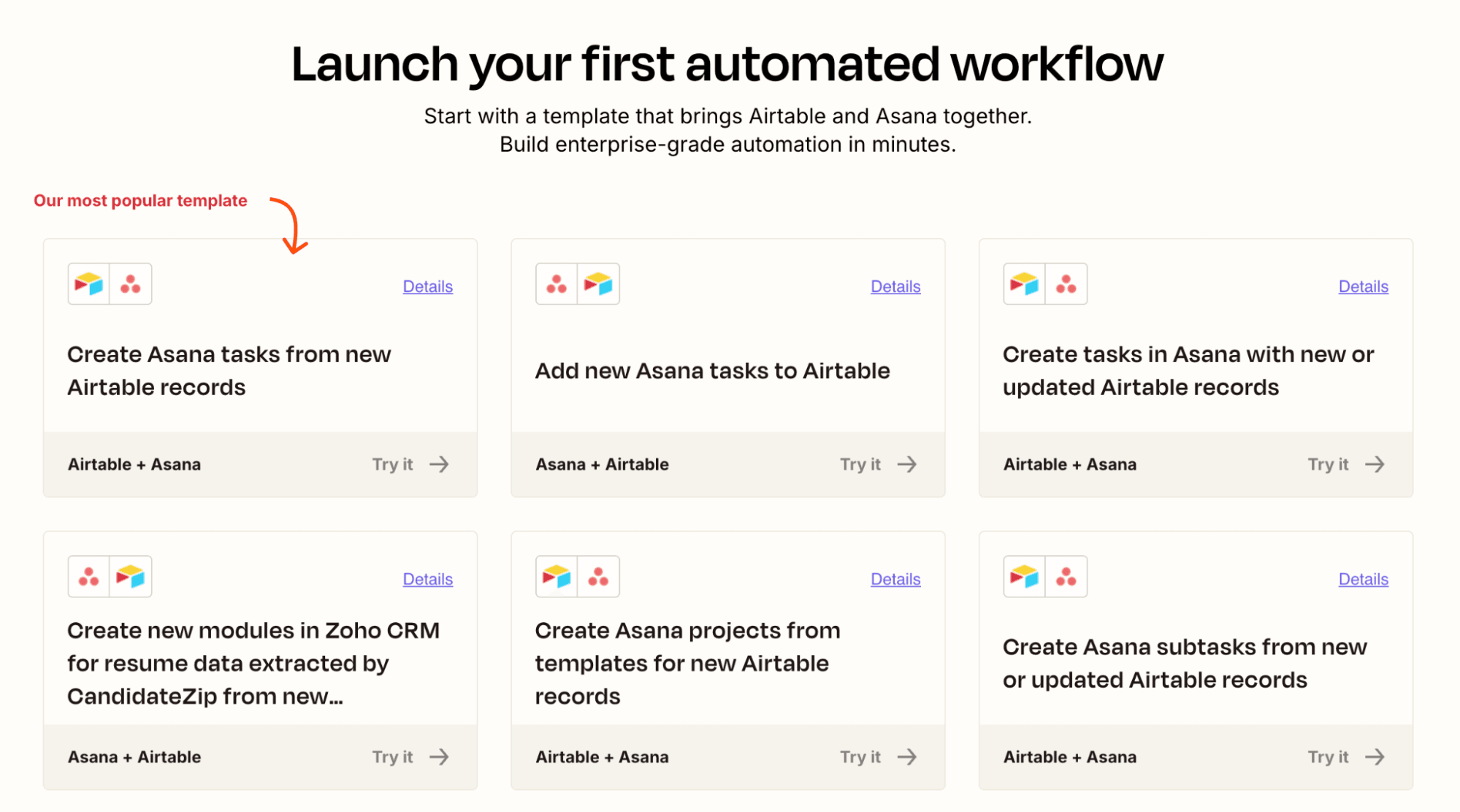Click Airtable icon on Zoho CRM modules card
Image resolution: width=1460 pixels, height=812 pixels.
point(131,577)
